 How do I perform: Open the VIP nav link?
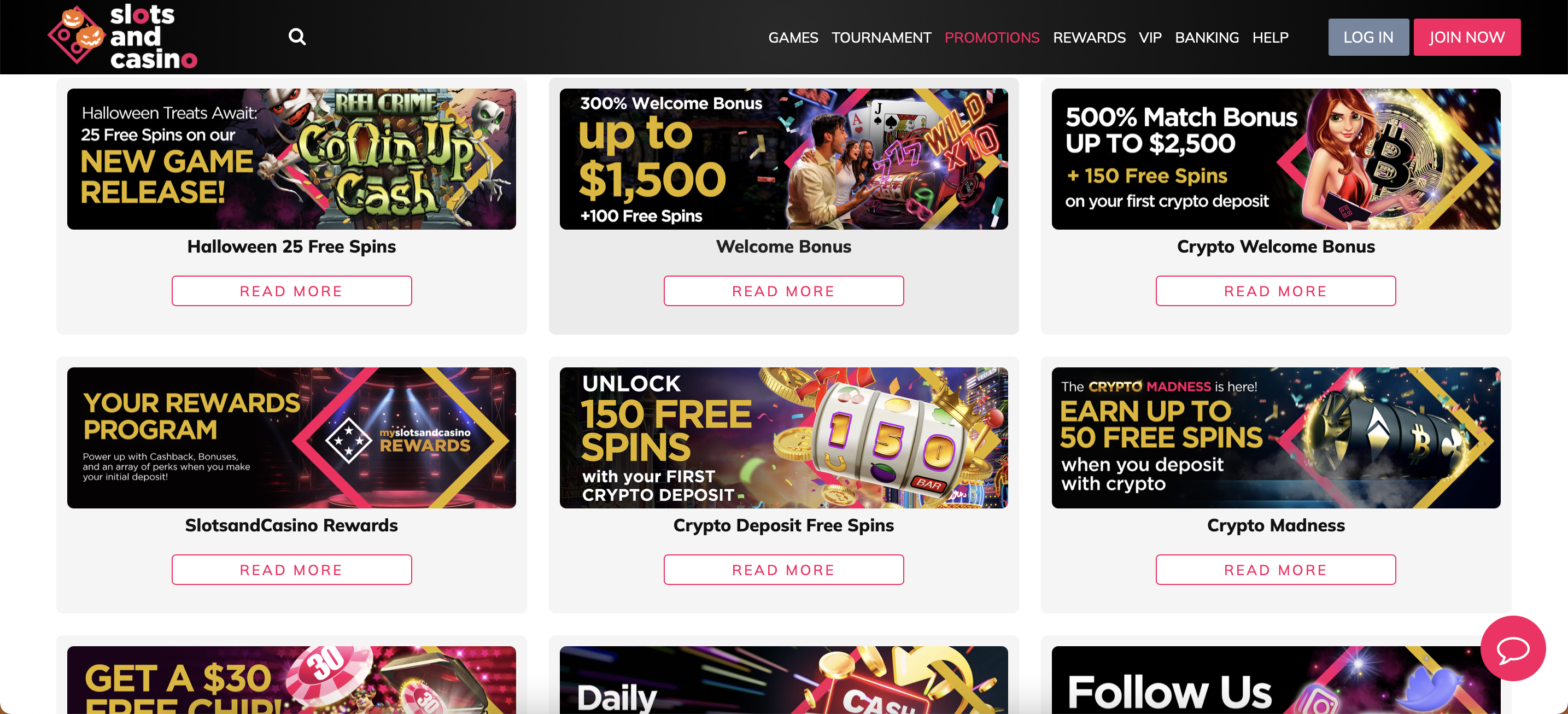[1150, 38]
